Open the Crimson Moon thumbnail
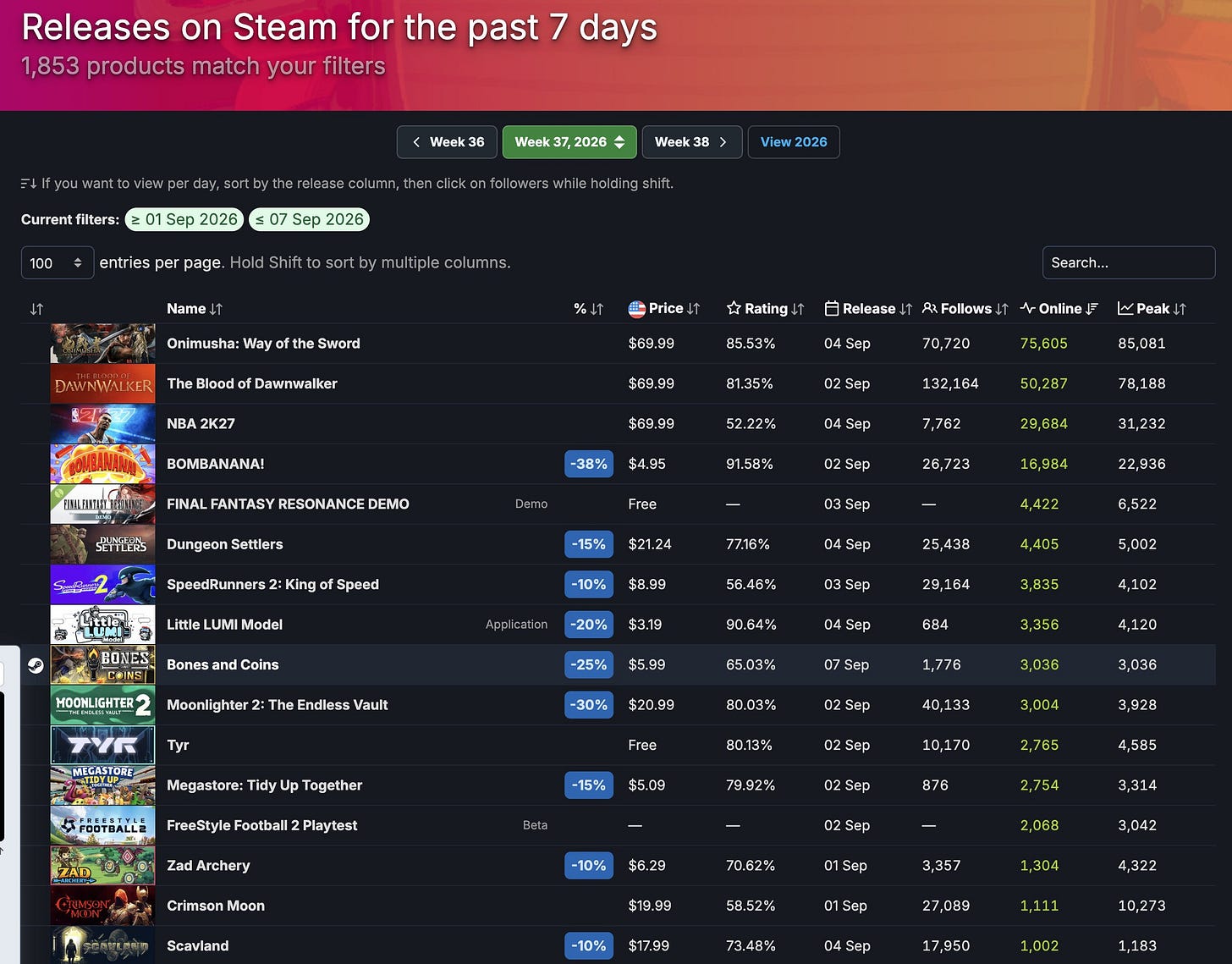Image resolution: width=1232 pixels, height=964 pixels. [x=103, y=906]
